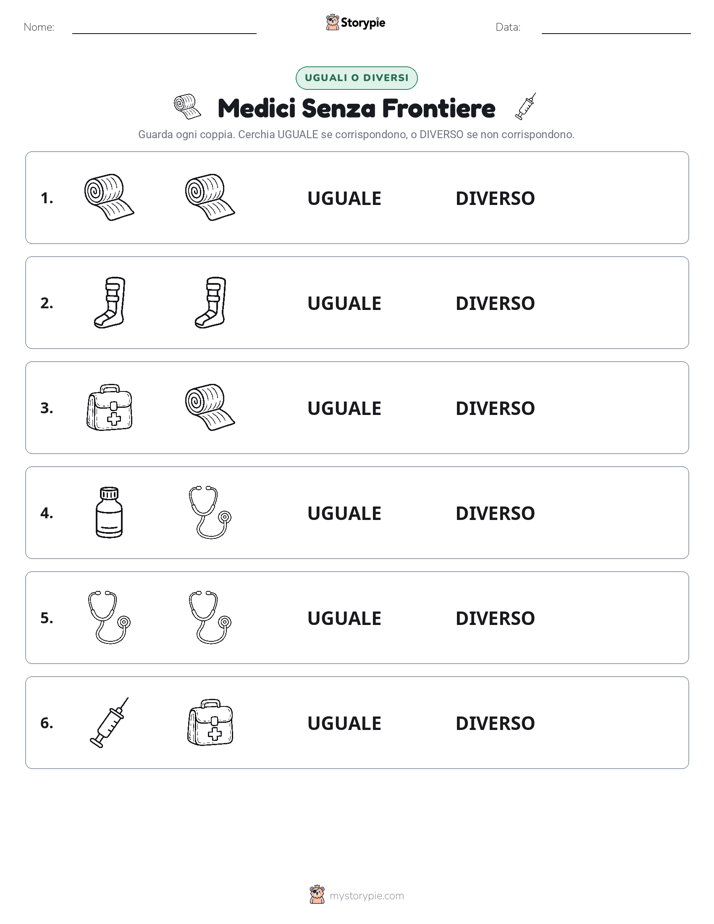Image resolution: width=714 pixels, height=924 pixels.
Task: Click the second leg cast in row 2
Action: point(210,302)
